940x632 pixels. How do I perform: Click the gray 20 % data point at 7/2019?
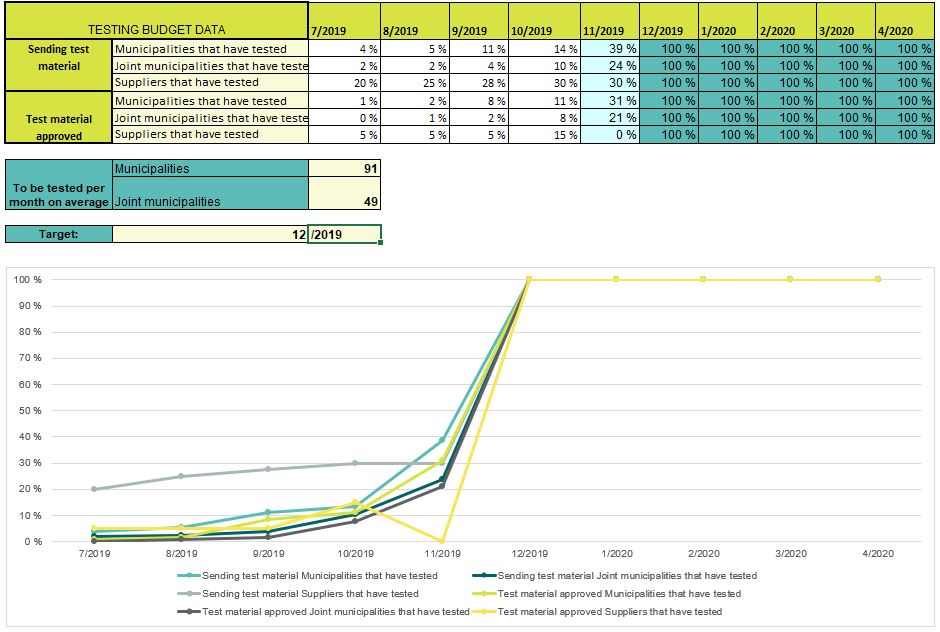pos(94,489)
